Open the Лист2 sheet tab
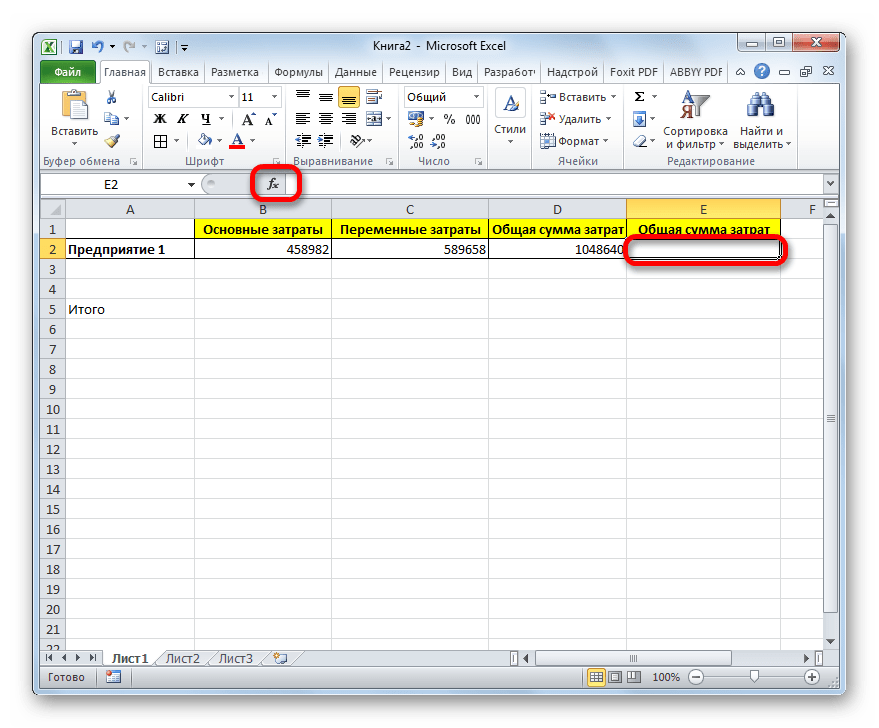This screenshot has width=879, height=728. pyautogui.click(x=182, y=658)
